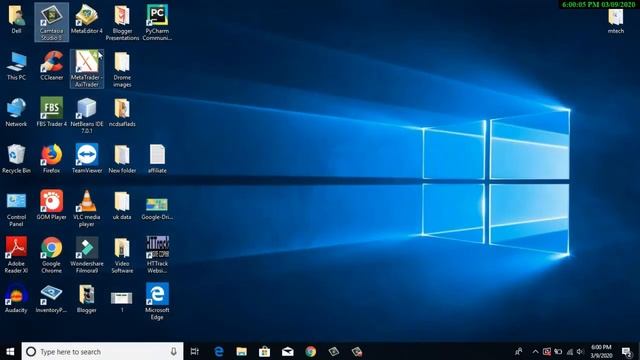Click the uk data folder
The height and width of the screenshot is (360, 640).
click(122, 205)
